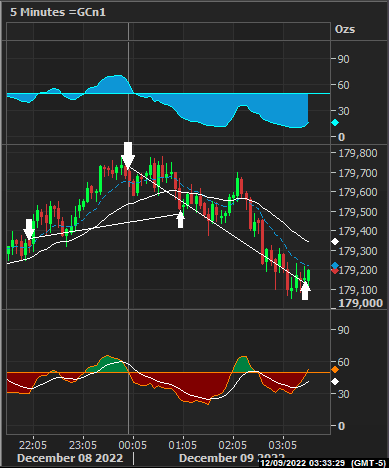
Task: Click the 22:05 time axis label
Action: (x=33, y=445)
